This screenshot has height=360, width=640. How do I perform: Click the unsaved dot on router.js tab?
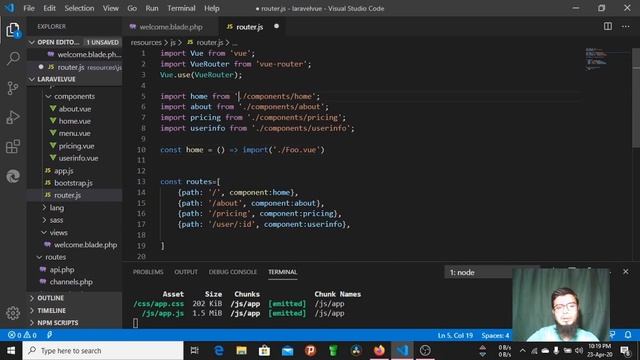[276, 27]
